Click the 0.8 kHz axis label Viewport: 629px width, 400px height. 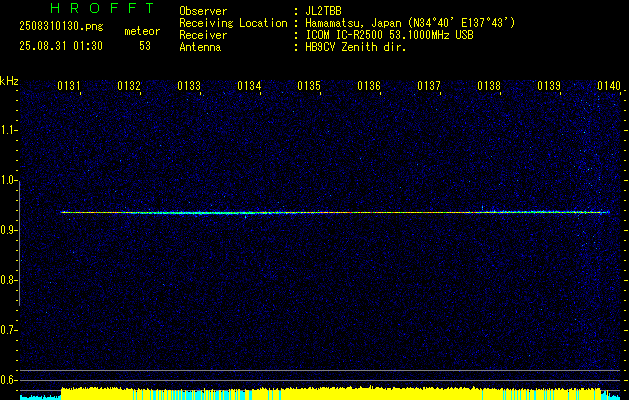[8, 280]
